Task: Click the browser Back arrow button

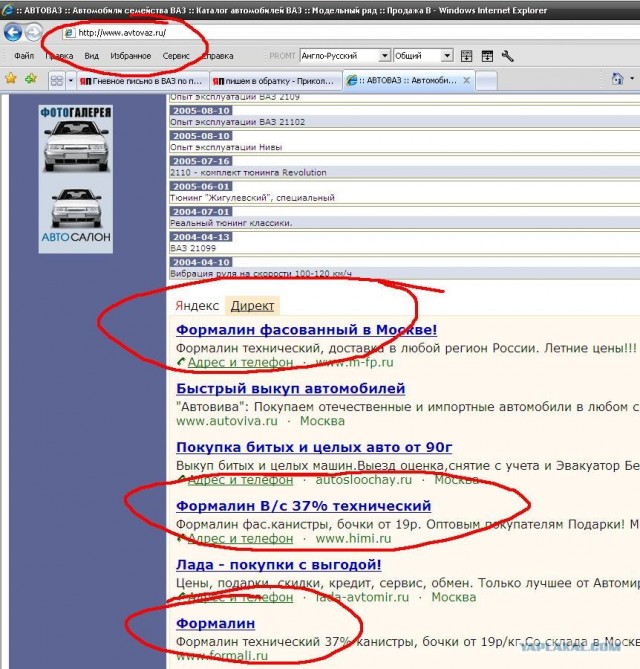Action: click(12, 32)
